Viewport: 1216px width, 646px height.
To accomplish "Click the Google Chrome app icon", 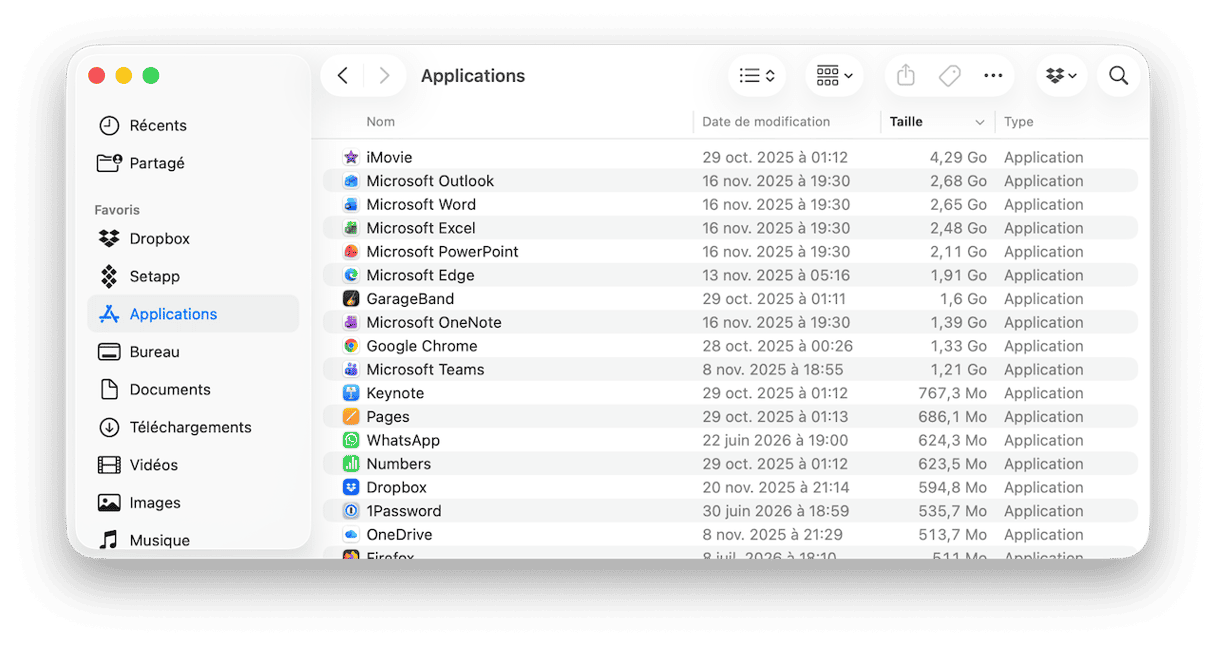I will 351,346.
